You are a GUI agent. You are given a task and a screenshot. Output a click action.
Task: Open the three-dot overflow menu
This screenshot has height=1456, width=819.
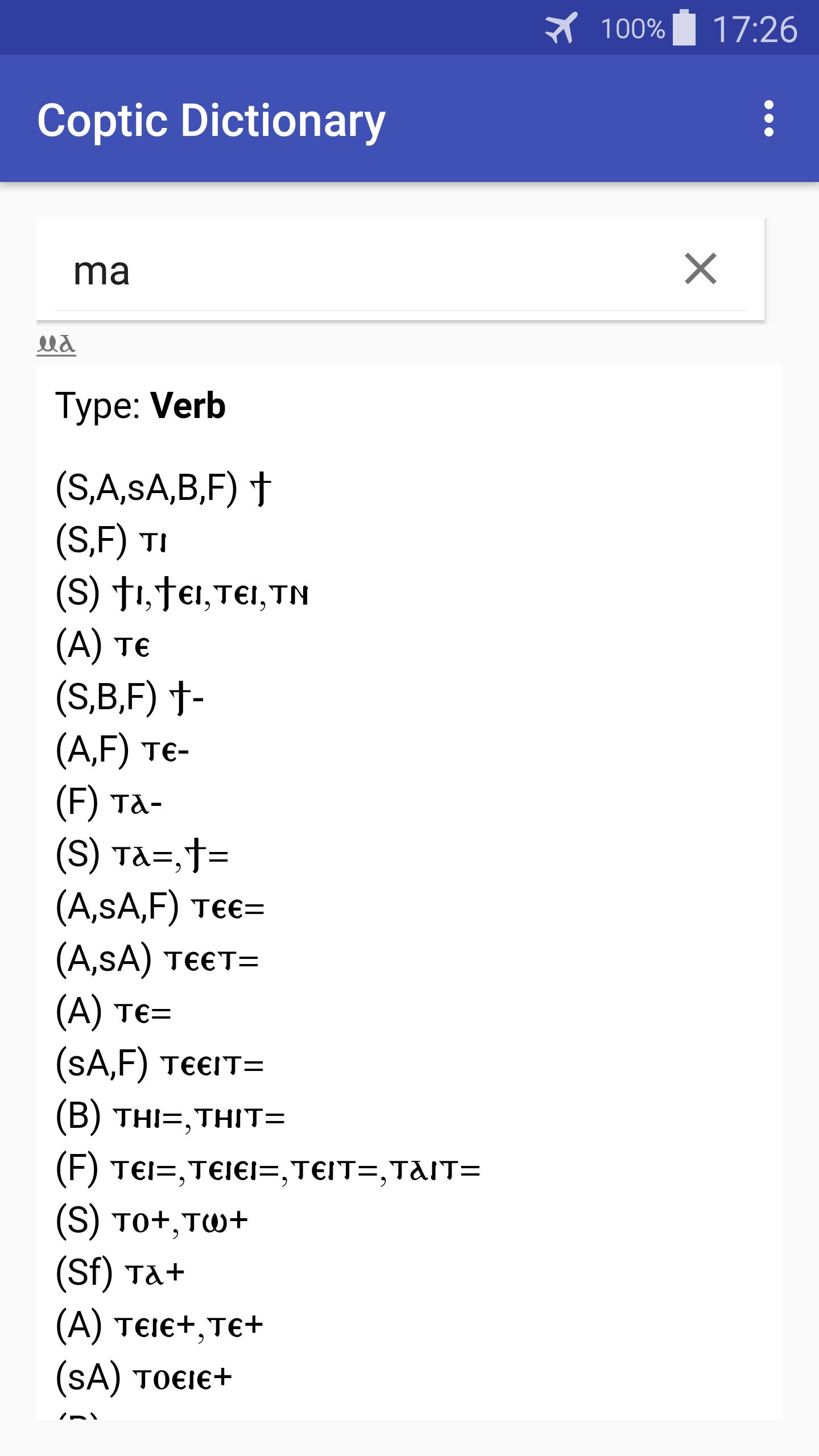pyautogui.click(x=769, y=118)
